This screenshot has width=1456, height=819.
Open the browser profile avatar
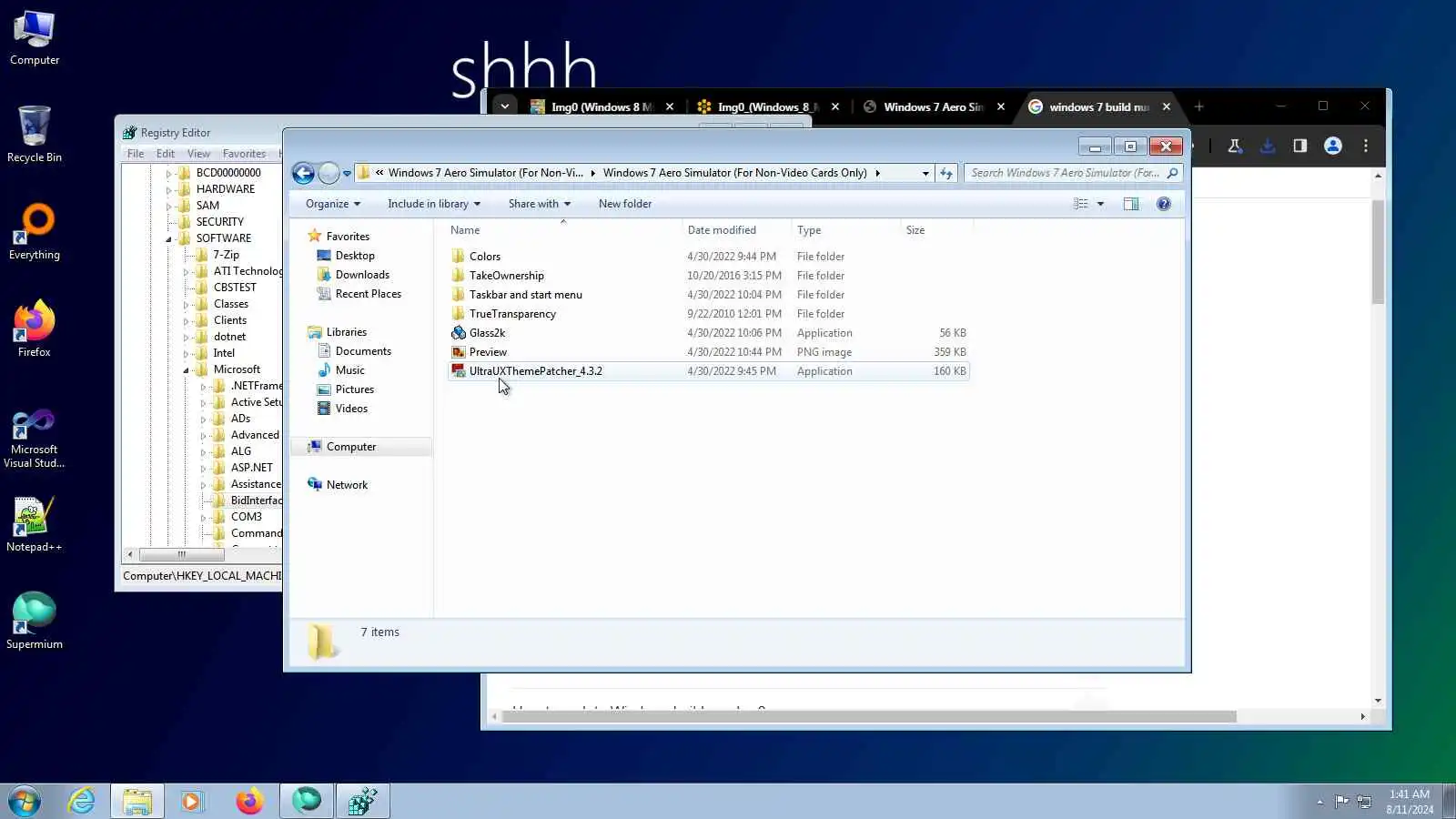pos(1333,146)
